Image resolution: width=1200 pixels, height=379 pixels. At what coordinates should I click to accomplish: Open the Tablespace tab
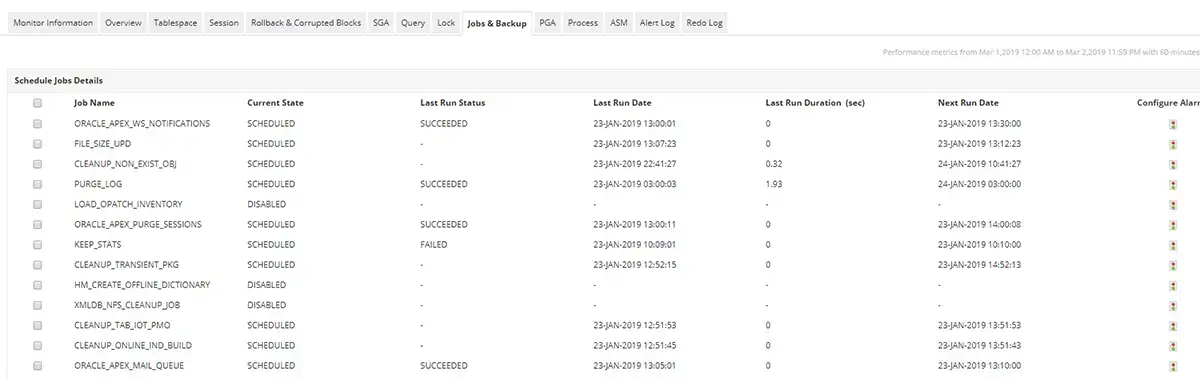(x=176, y=22)
